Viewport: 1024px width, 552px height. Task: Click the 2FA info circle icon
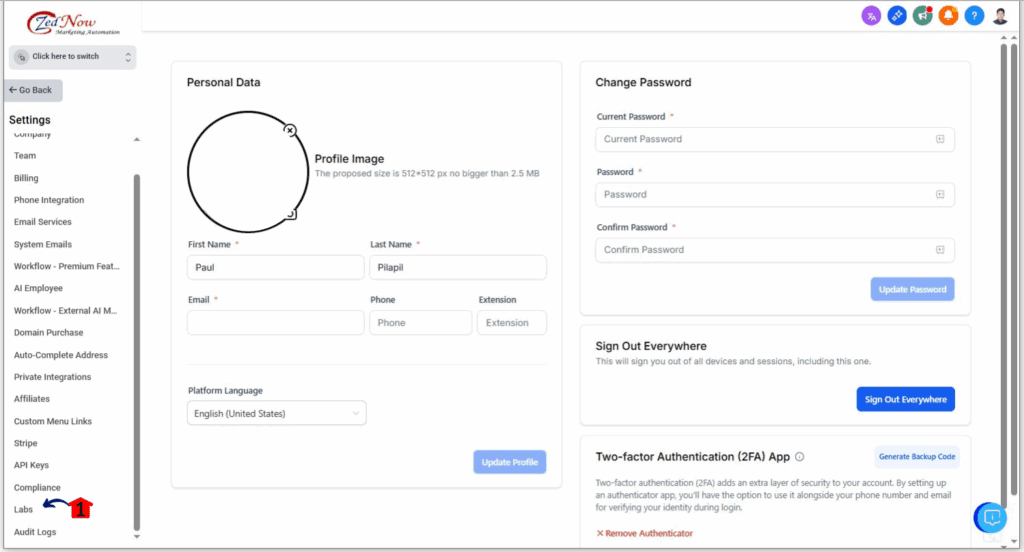coord(800,457)
